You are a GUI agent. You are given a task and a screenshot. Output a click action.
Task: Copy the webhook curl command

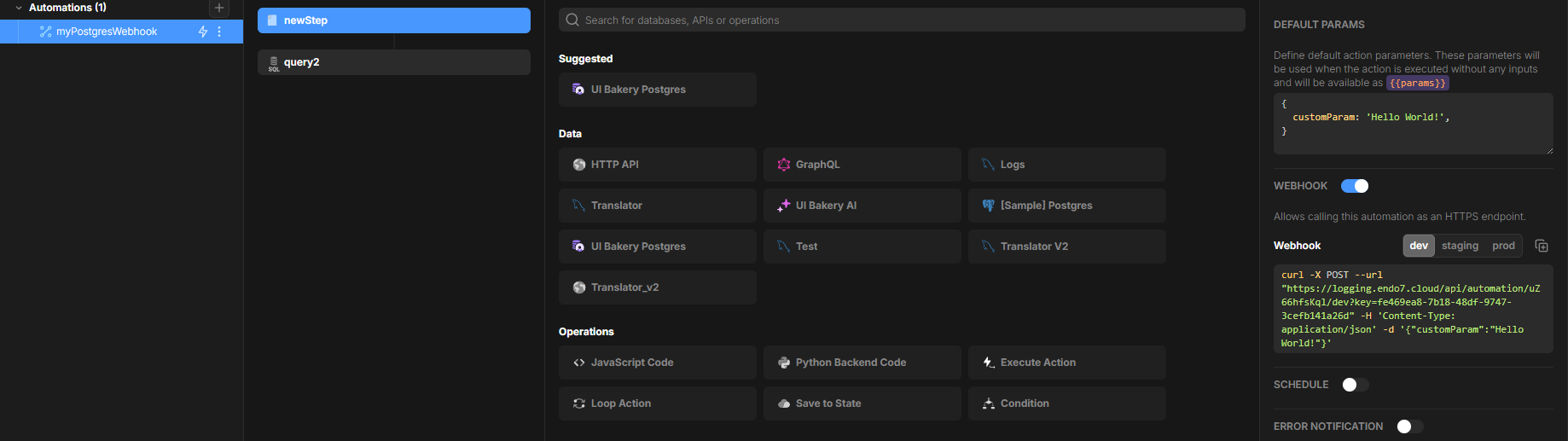tap(1541, 246)
